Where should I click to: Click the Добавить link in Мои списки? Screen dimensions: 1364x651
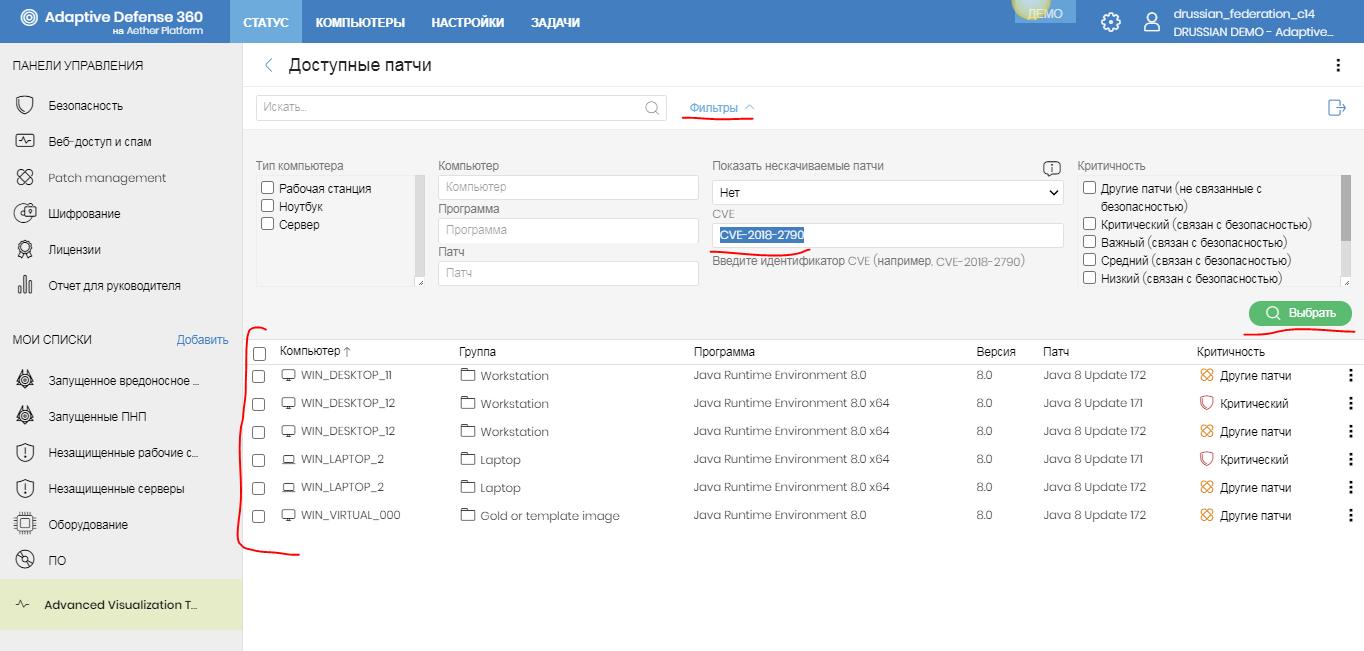(x=203, y=340)
